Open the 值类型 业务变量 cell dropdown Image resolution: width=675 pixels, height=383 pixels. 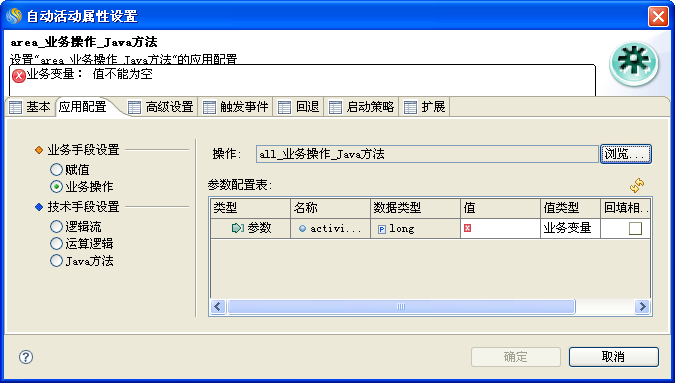point(570,228)
